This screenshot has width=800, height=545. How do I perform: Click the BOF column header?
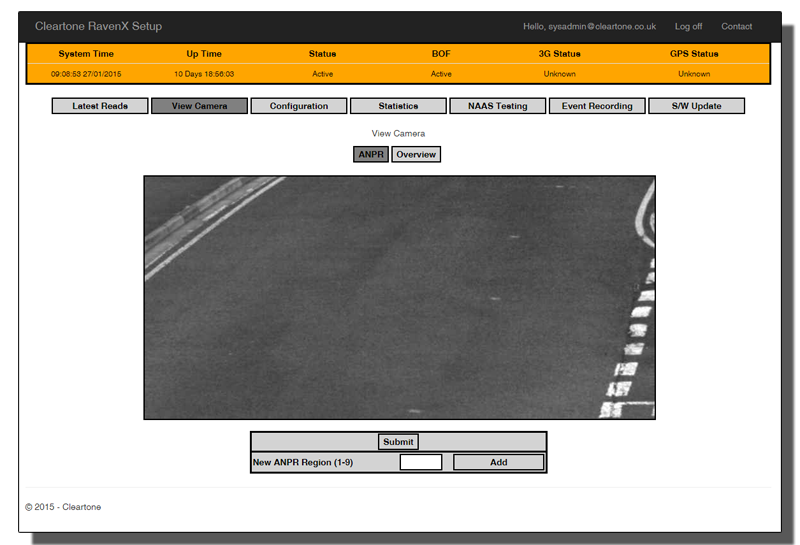pos(441,54)
